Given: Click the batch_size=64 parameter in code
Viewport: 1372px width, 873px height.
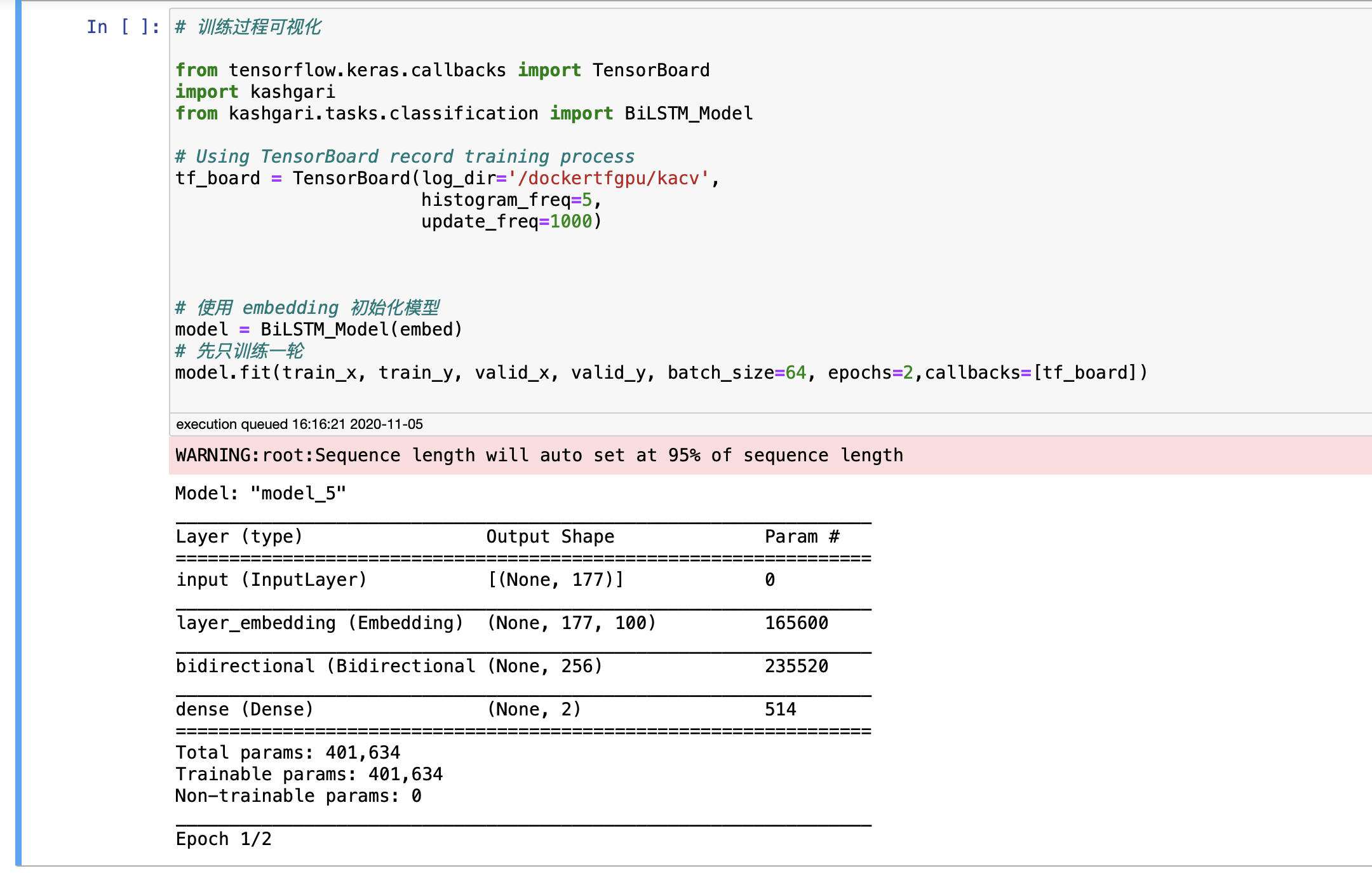Looking at the screenshot, I should [x=737, y=372].
